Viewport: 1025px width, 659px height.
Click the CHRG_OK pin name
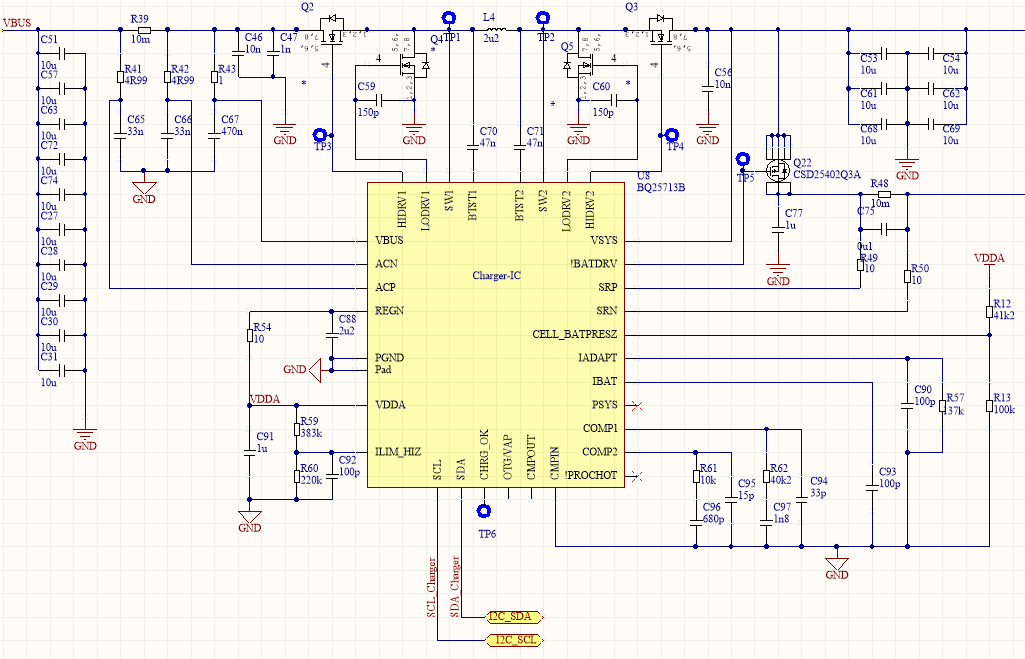(484, 455)
